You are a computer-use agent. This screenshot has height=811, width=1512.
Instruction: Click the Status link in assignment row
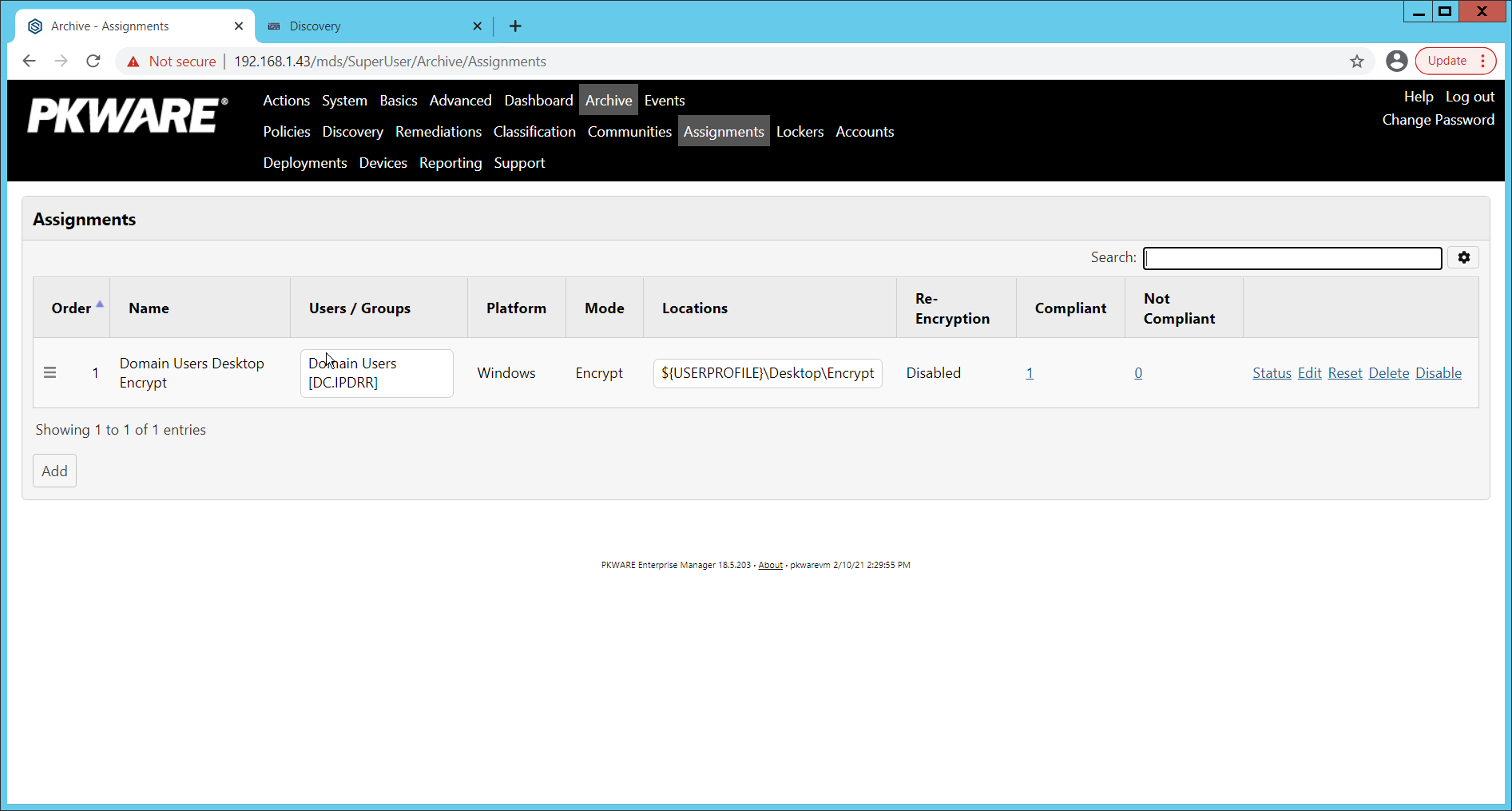point(1272,373)
